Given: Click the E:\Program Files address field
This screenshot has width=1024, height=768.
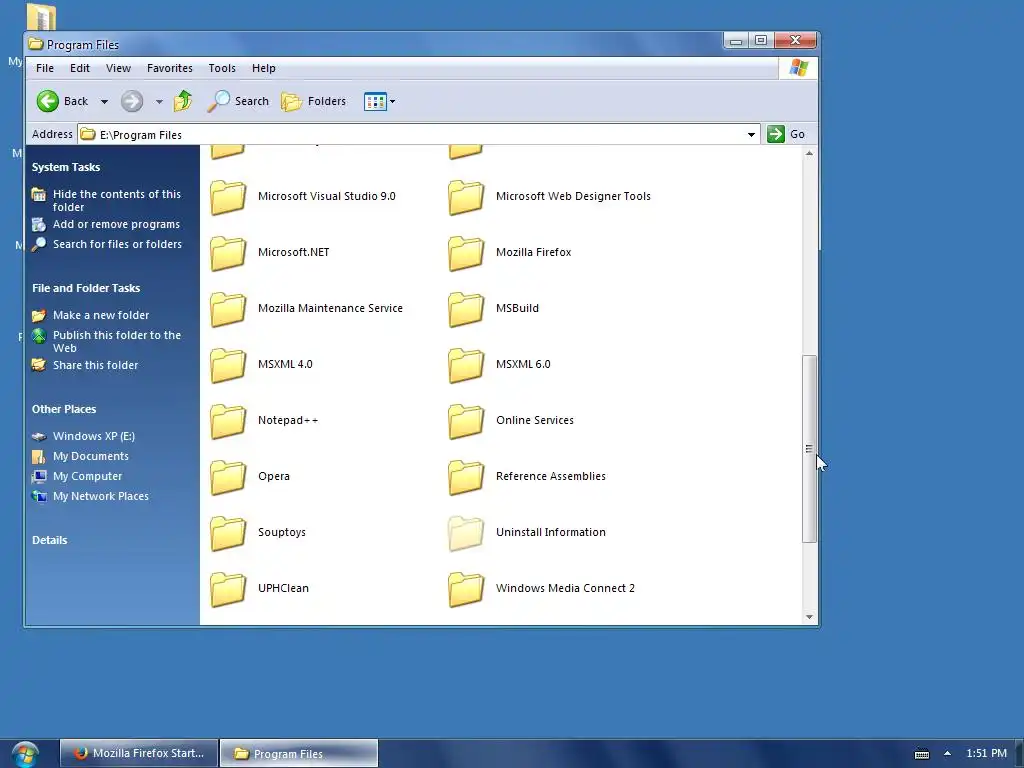Looking at the screenshot, I should 419,135.
